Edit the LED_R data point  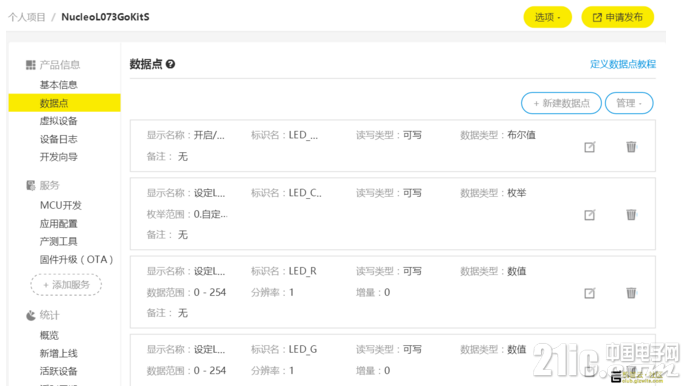click(589, 293)
